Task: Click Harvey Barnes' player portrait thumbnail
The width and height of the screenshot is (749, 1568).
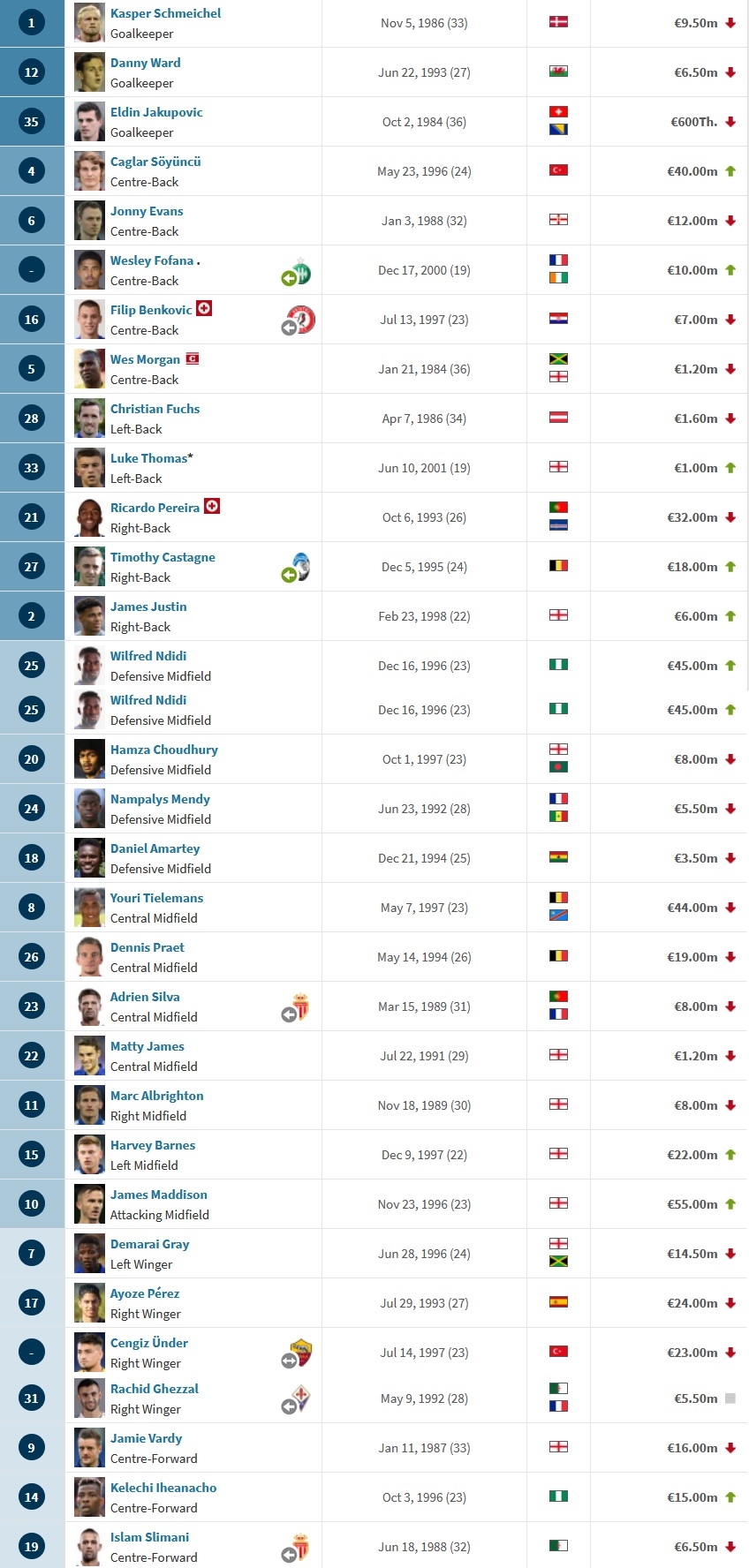Action: pyautogui.click(x=89, y=1154)
